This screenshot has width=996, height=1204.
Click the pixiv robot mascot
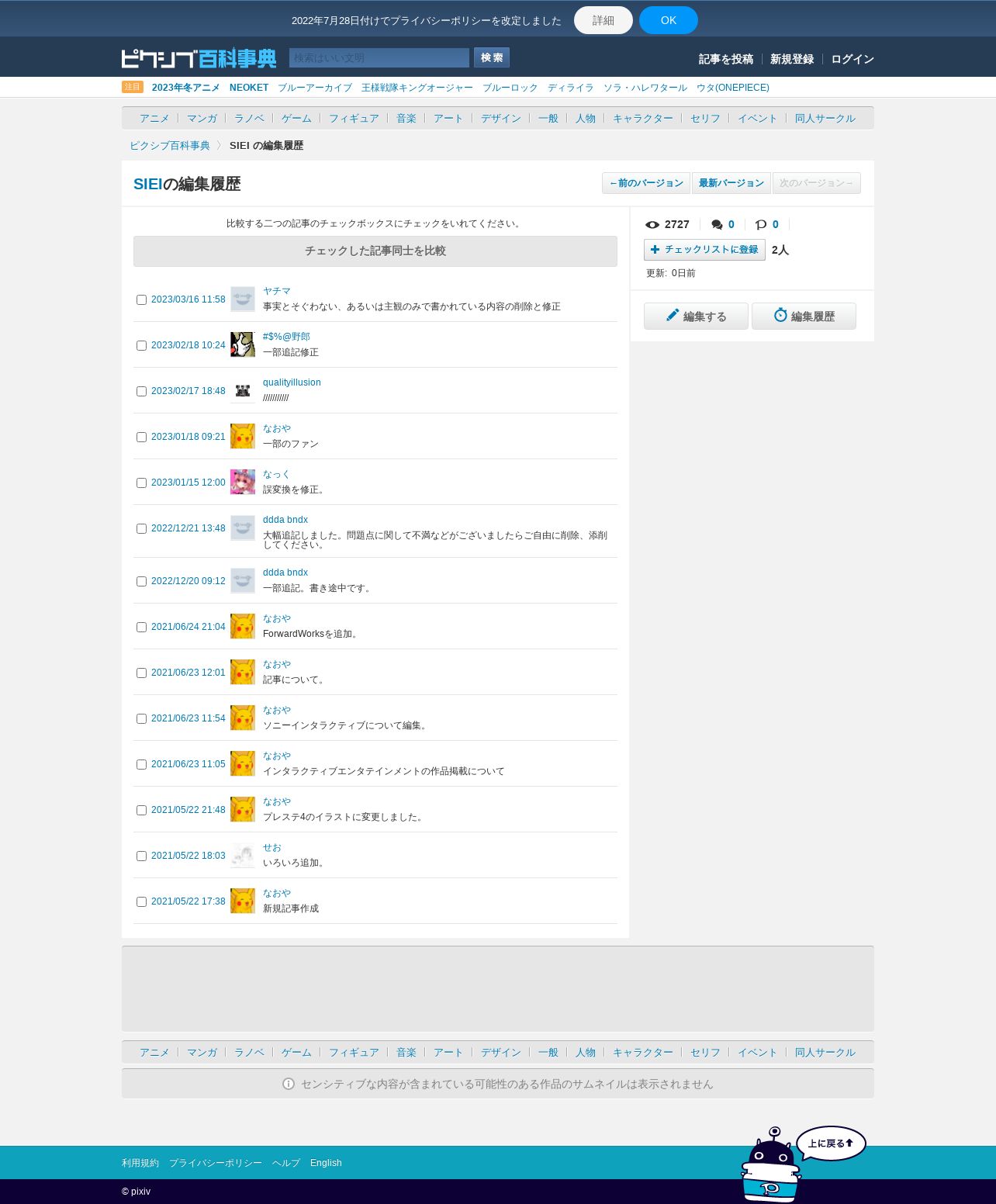coord(770,1165)
